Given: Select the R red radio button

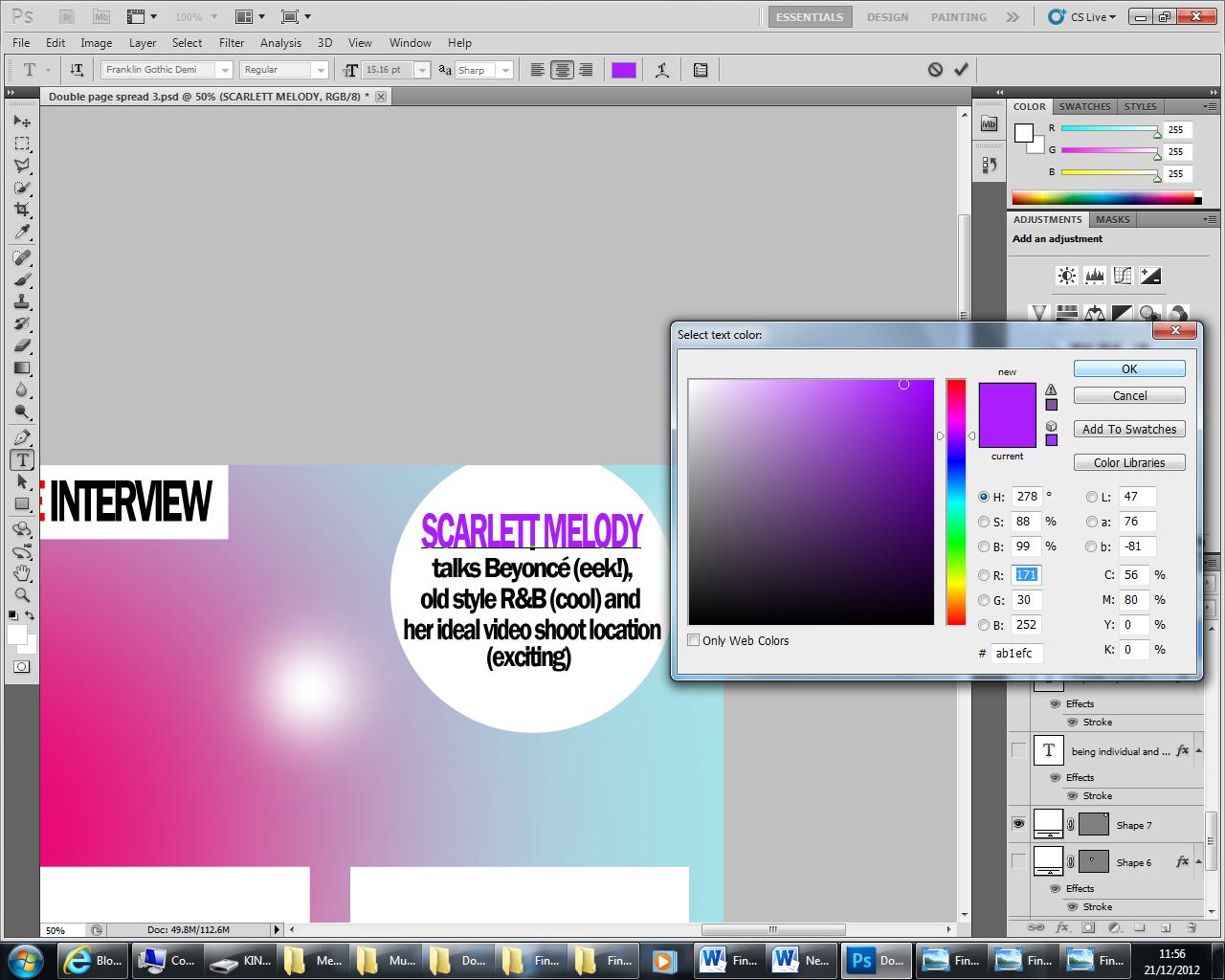Looking at the screenshot, I should pyautogui.click(x=984, y=575).
